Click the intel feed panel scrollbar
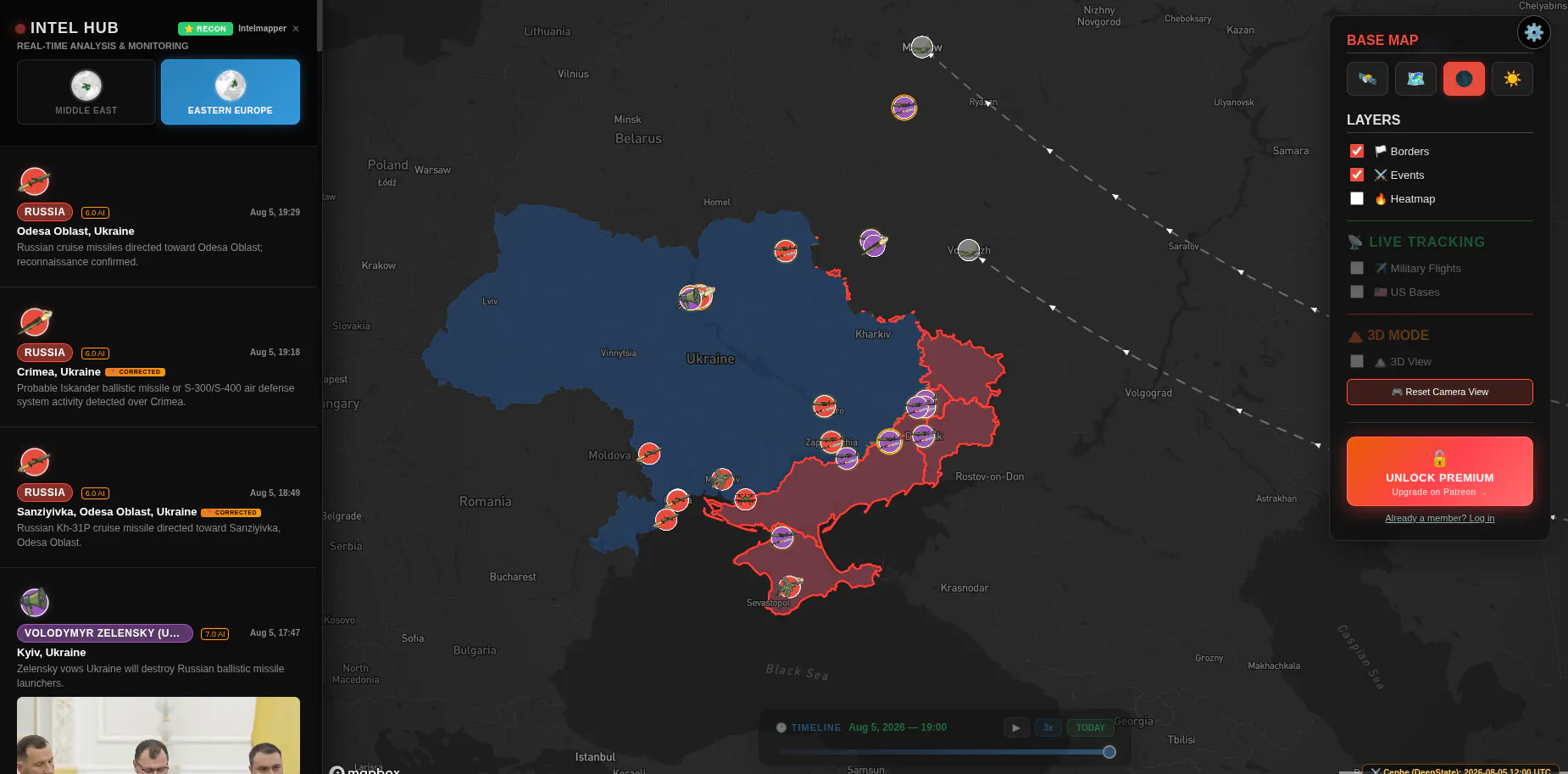Image resolution: width=1568 pixels, height=774 pixels. 320,25
